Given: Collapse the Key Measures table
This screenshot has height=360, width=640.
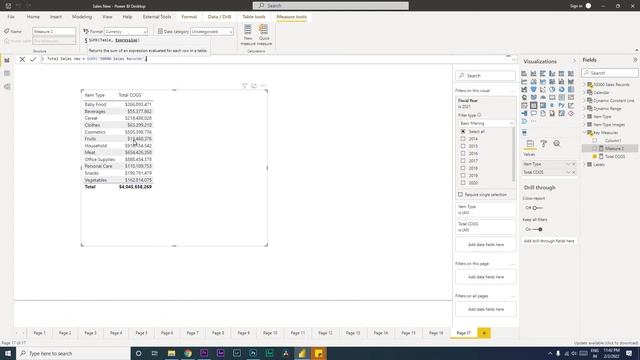Looking at the screenshot, I should tap(584, 133).
